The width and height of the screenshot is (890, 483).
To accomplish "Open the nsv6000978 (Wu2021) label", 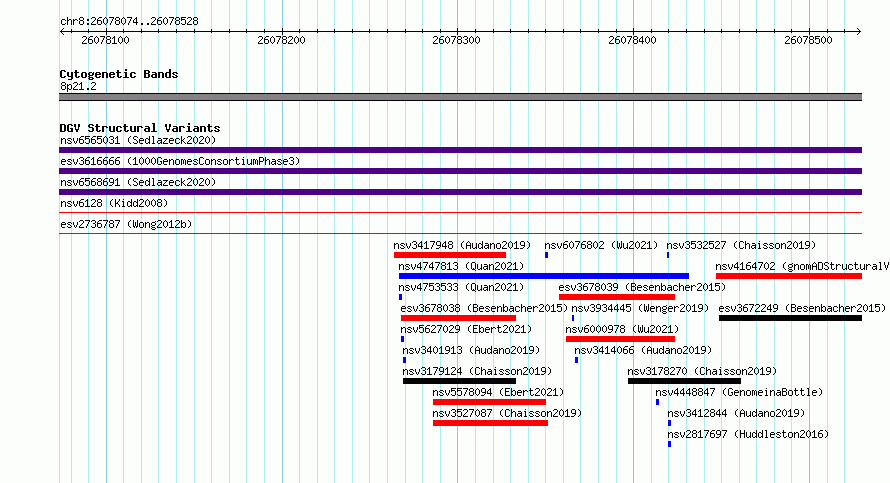I will click(x=622, y=329).
